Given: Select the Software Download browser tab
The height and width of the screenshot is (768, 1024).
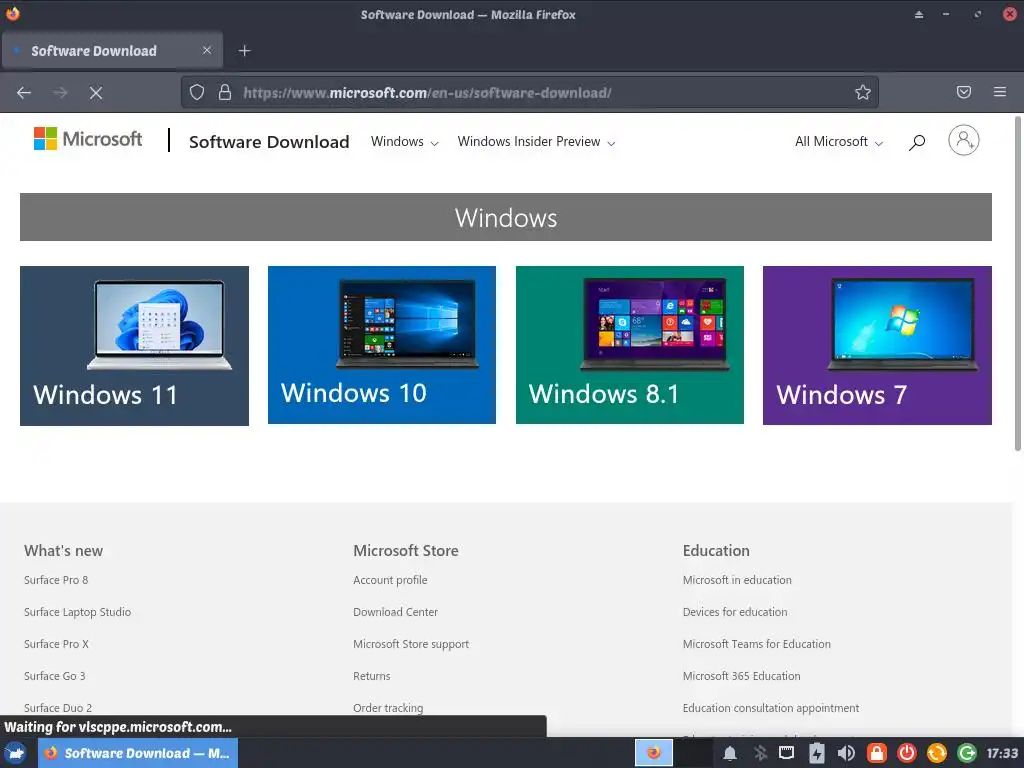Looking at the screenshot, I should click(112, 50).
